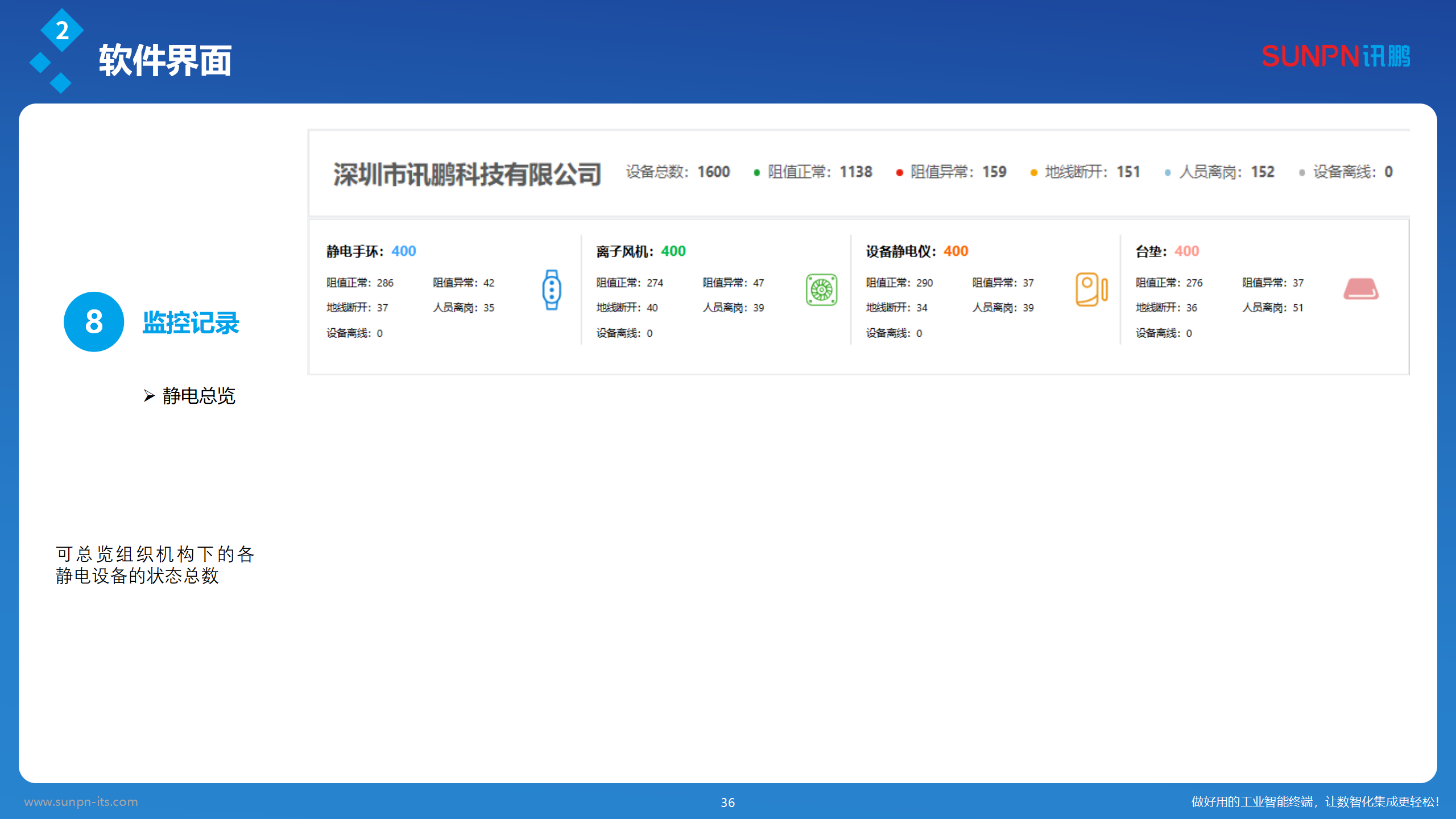Click the orange 地线断开 status dot
The width and height of the screenshot is (1456, 819).
[1033, 173]
